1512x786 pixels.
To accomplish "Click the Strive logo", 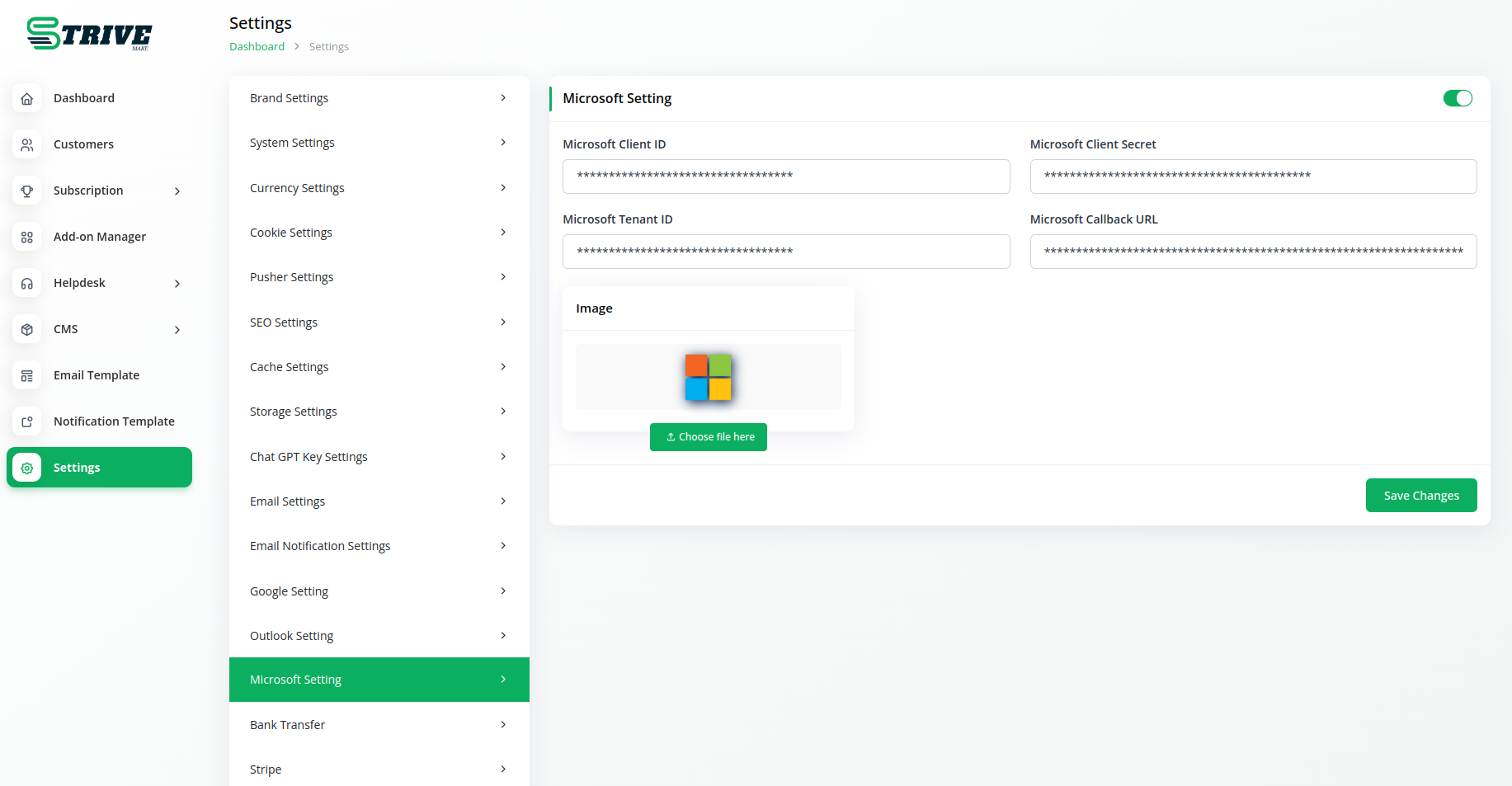I will click(89, 34).
